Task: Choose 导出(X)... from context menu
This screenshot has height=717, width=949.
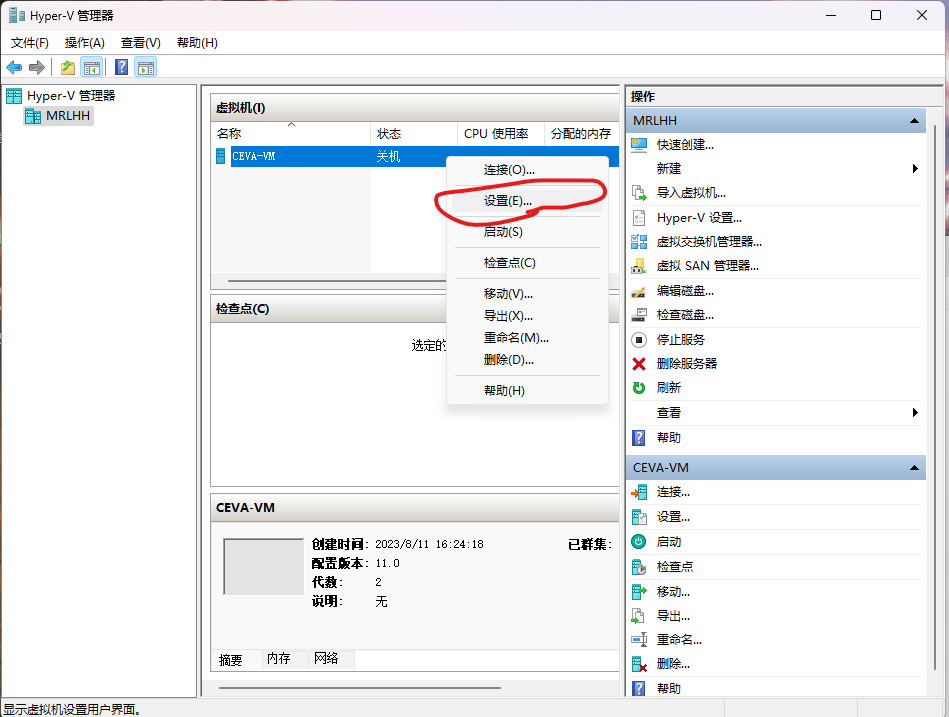Action: (x=527, y=316)
